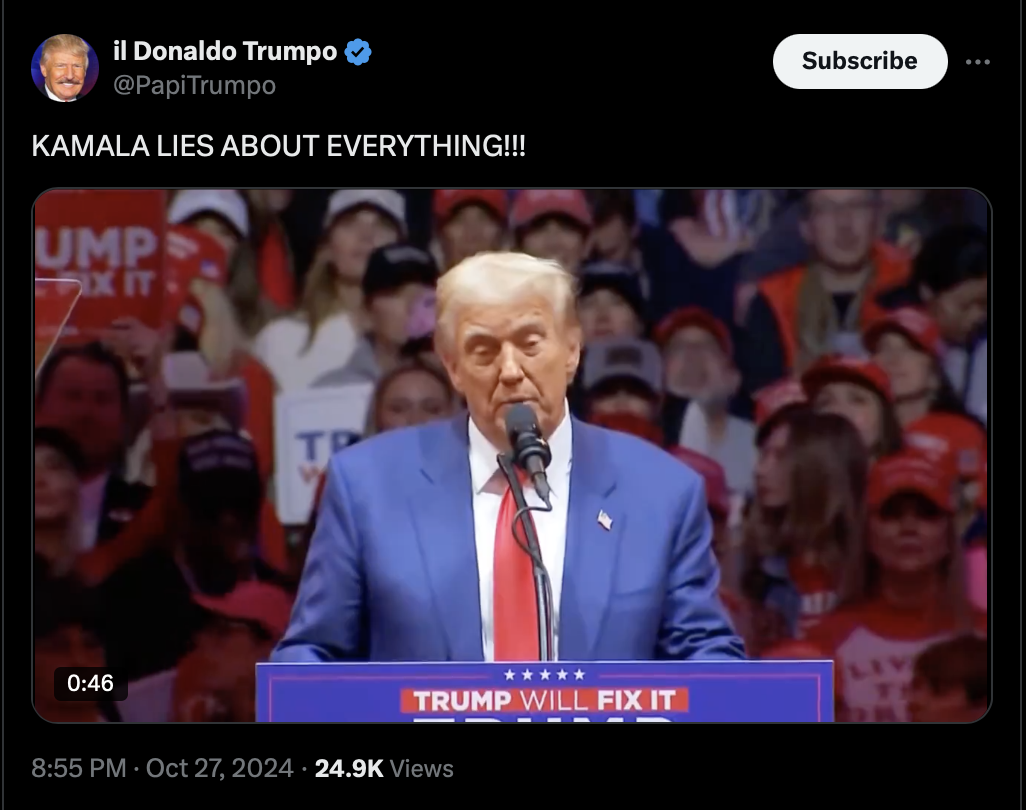1026x810 pixels.
Task: Click the blue verified checkmark badge
Action: (358, 52)
